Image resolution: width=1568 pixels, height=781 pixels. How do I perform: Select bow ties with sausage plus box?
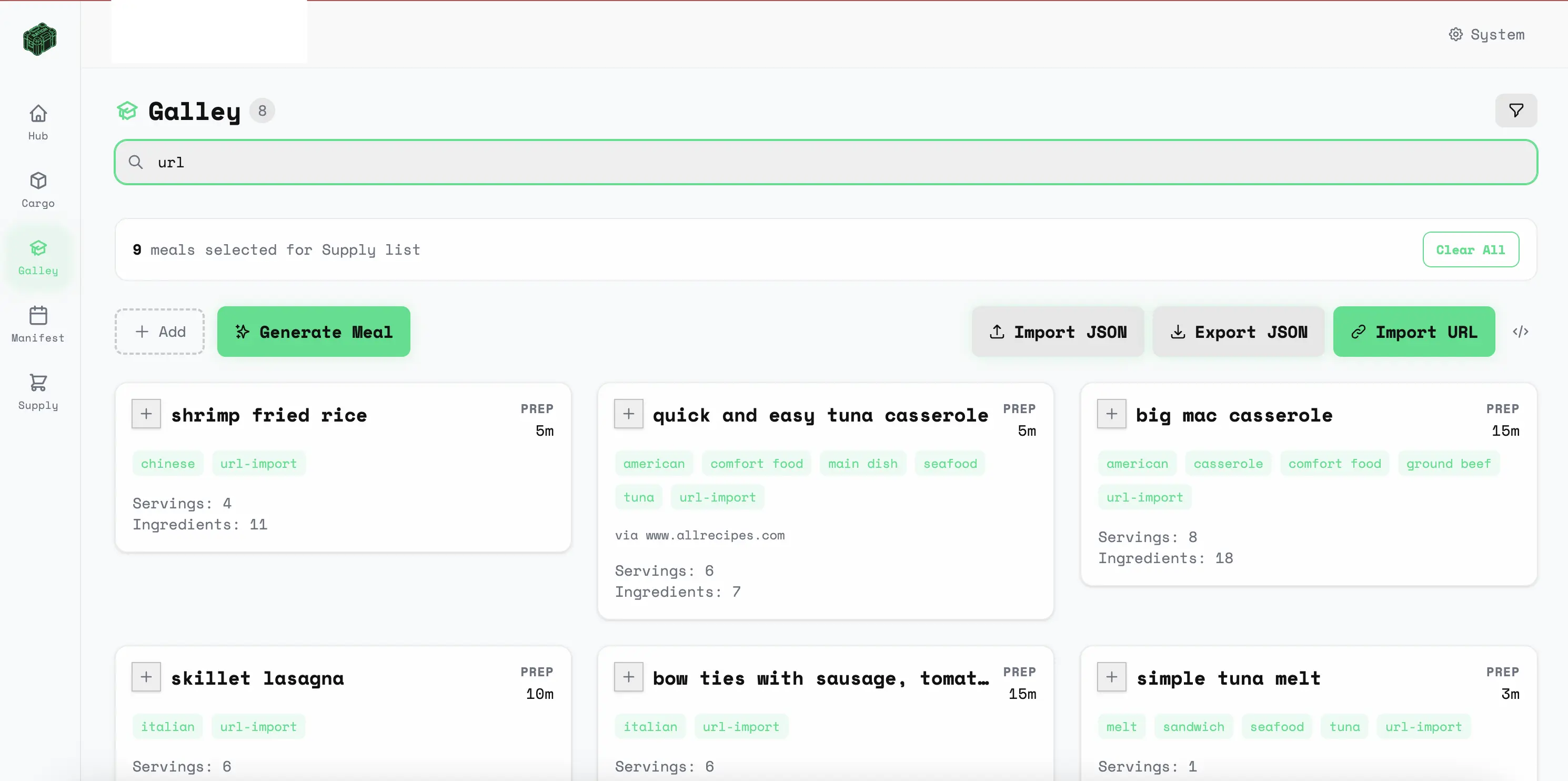629,677
